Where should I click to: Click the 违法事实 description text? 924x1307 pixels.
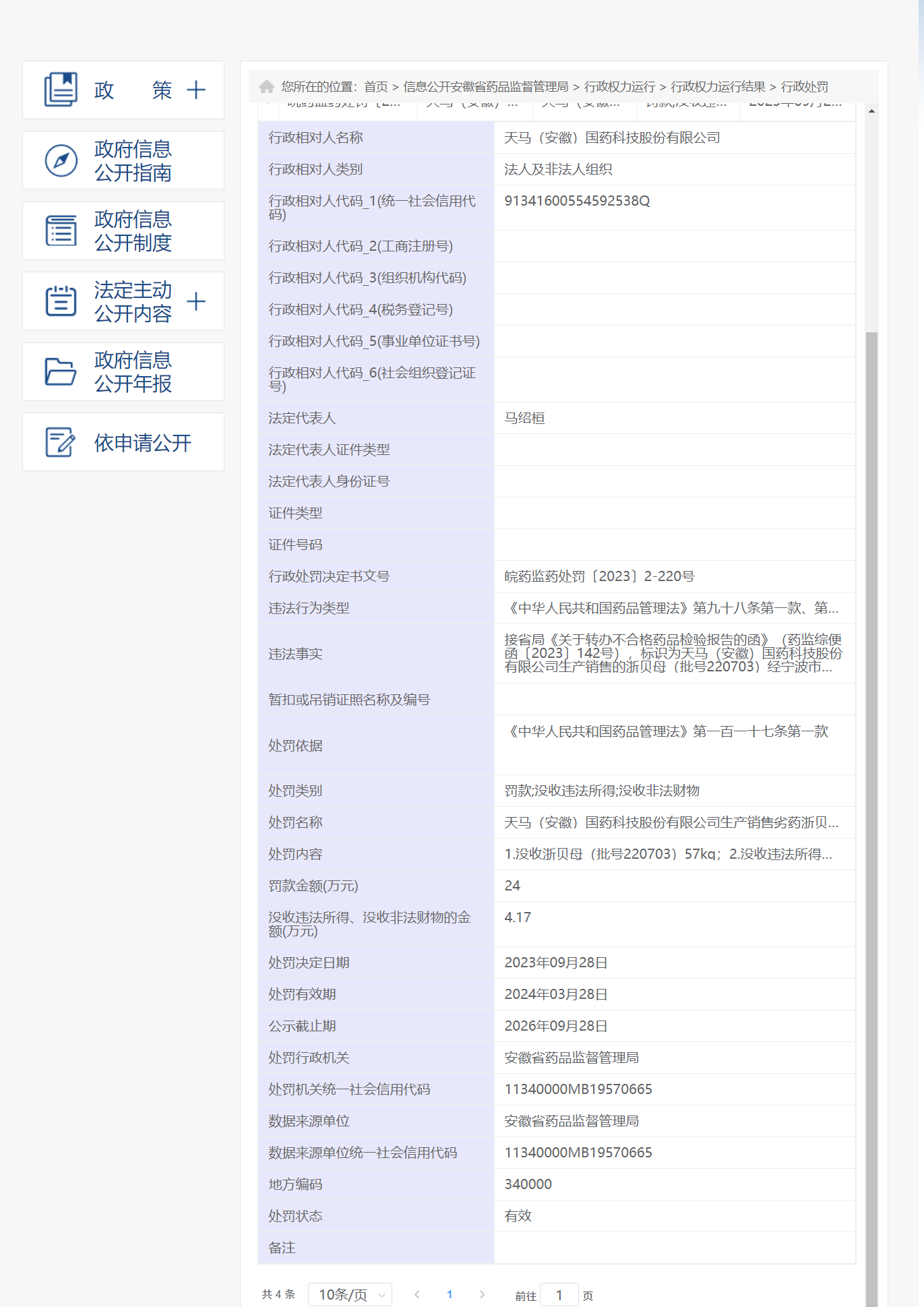click(673, 653)
